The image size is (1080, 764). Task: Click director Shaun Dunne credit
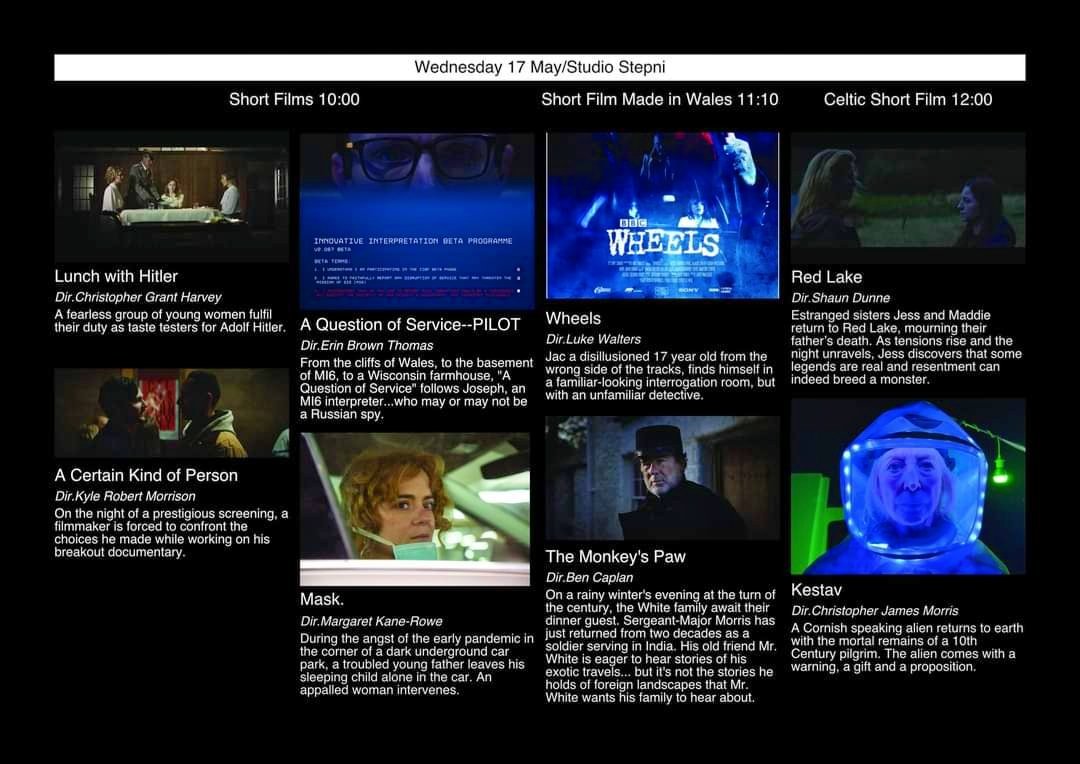pyautogui.click(x=840, y=298)
